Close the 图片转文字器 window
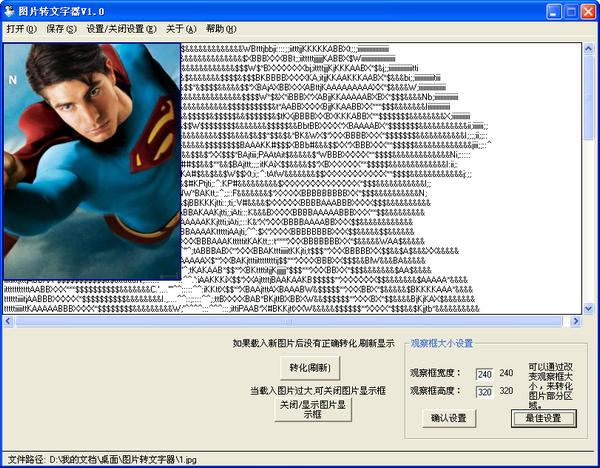The image size is (600, 468). [x=589, y=11]
